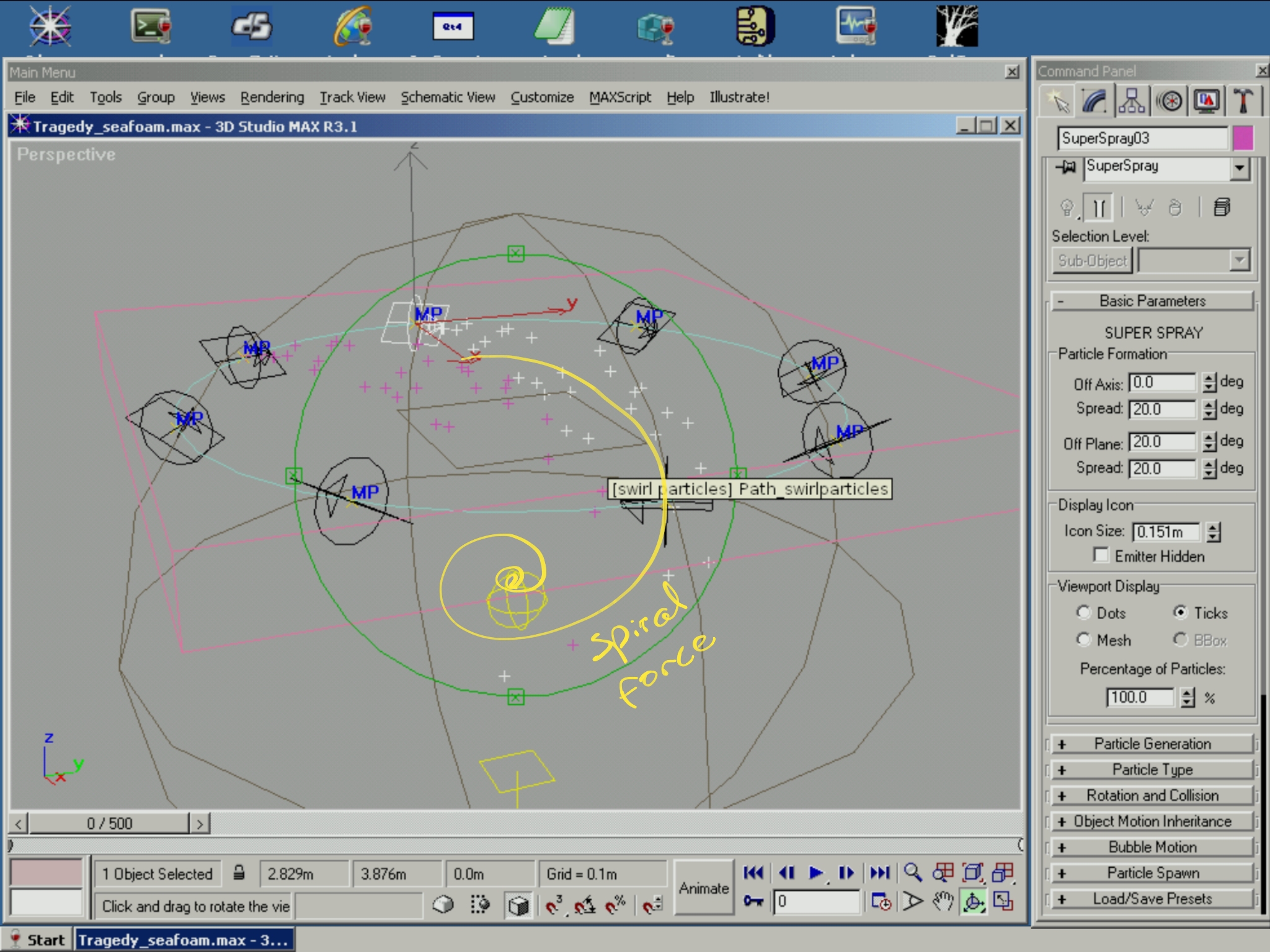Enable the Emitter Hidden checkbox
The height and width of the screenshot is (952, 1270).
pyautogui.click(x=1101, y=555)
